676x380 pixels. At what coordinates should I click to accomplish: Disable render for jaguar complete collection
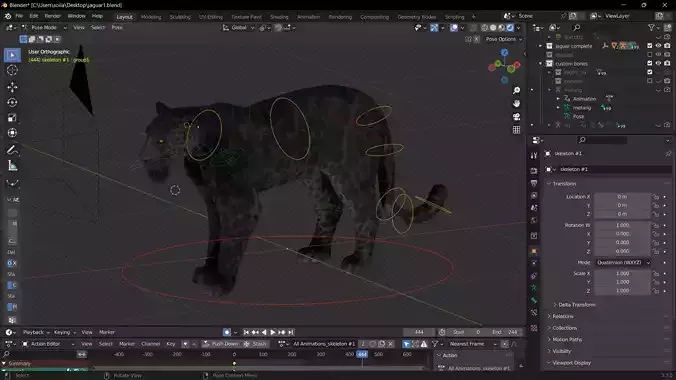pos(667,46)
